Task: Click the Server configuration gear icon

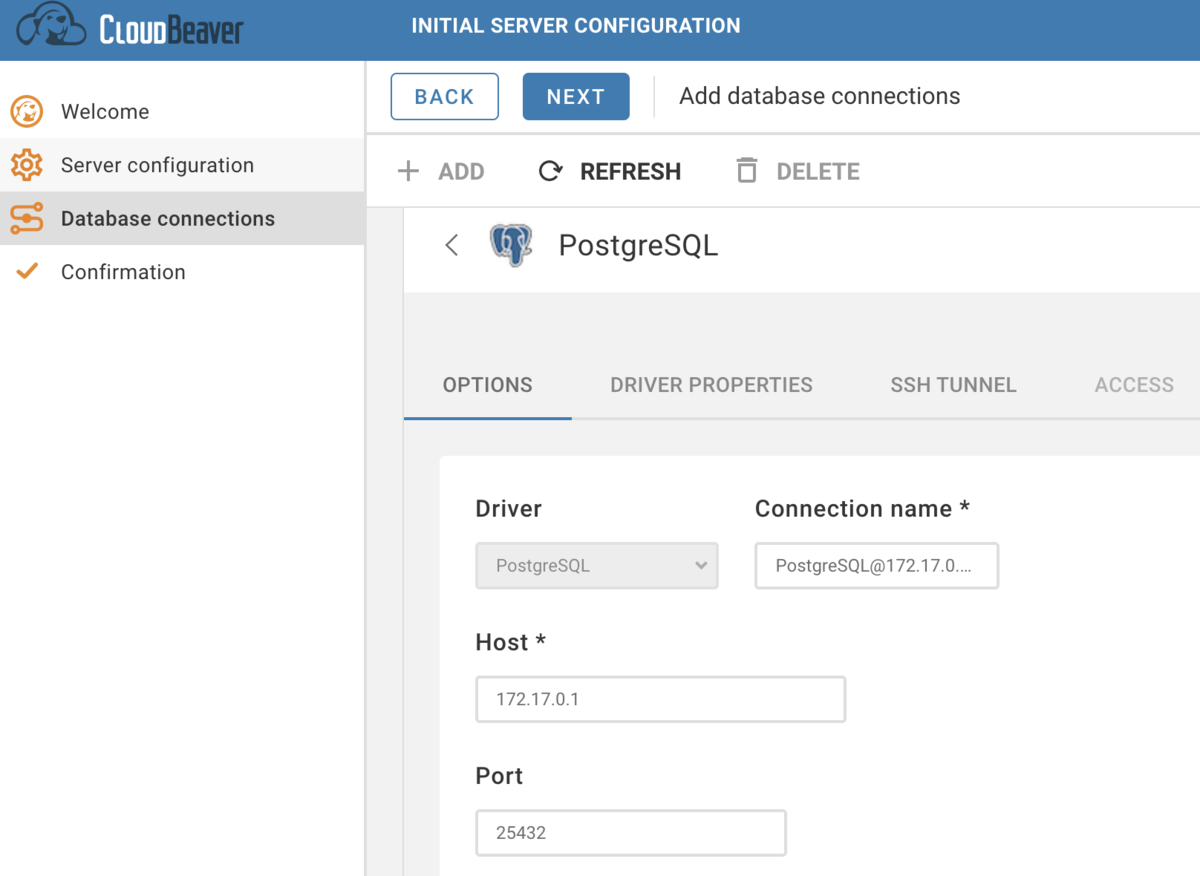Action: click(x=27, y=165)
